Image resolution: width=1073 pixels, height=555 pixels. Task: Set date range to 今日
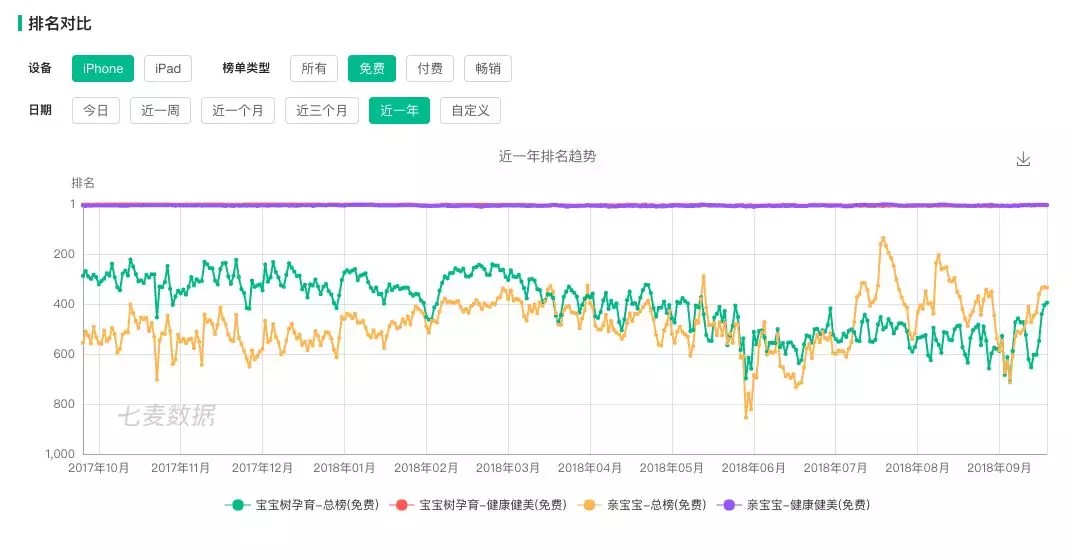[96, 110]
